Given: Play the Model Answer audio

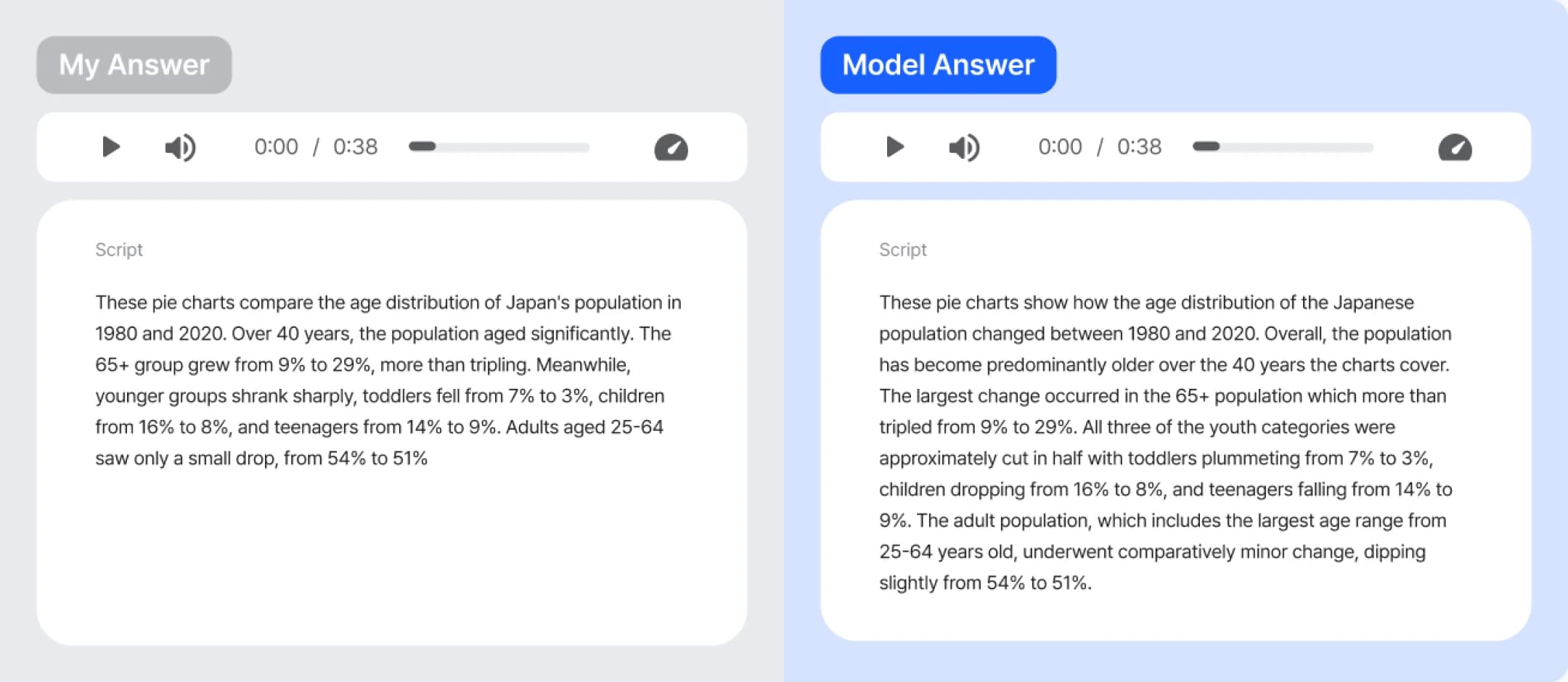Looking at the screenshot, I should click(894, 147).
